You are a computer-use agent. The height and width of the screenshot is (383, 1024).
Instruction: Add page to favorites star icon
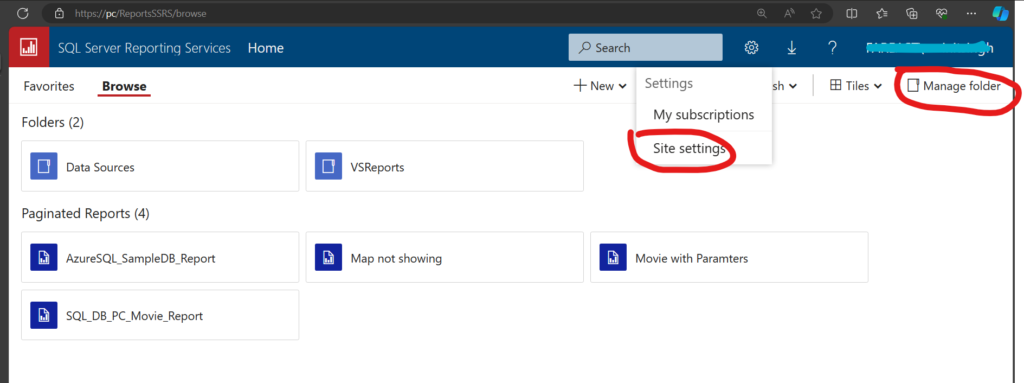coord(816,13)
